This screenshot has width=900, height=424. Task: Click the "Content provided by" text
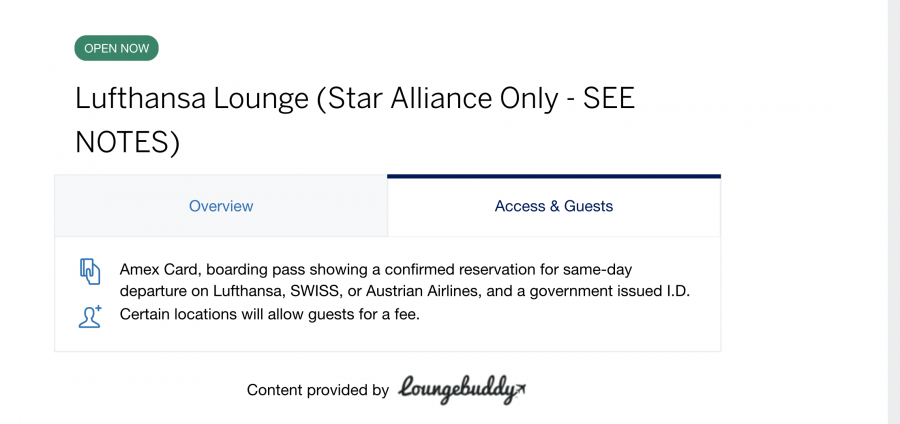pos(317,390)
